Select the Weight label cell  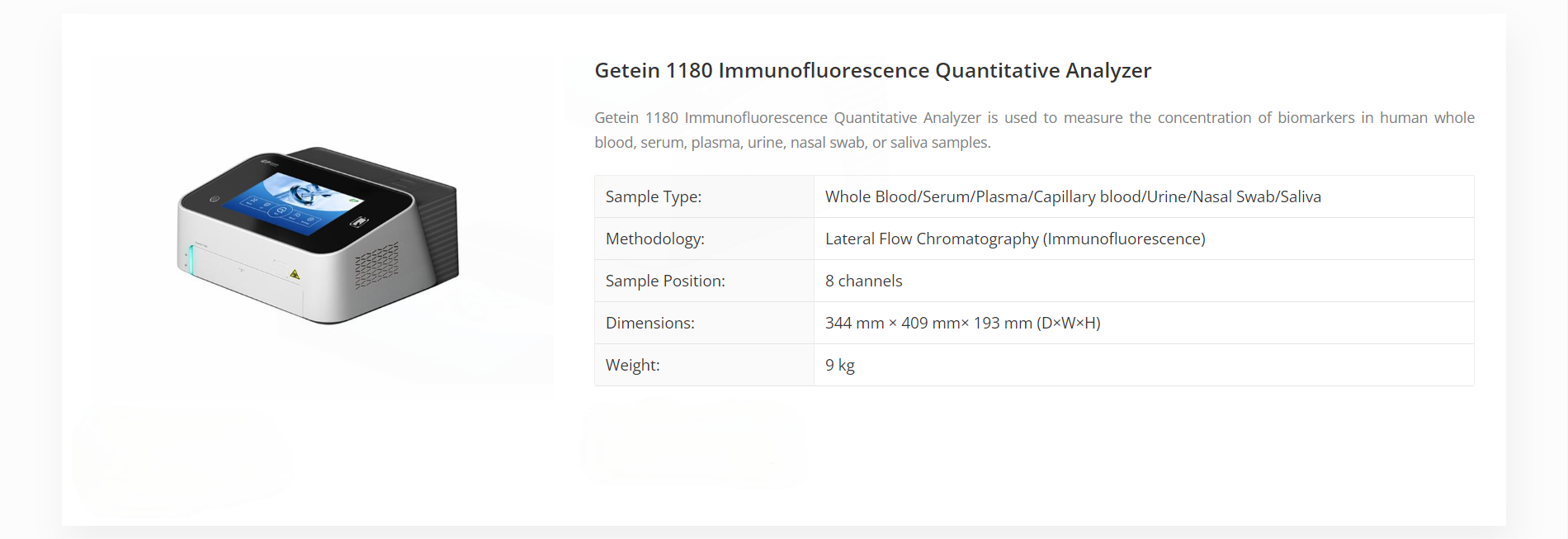[704, 365]
